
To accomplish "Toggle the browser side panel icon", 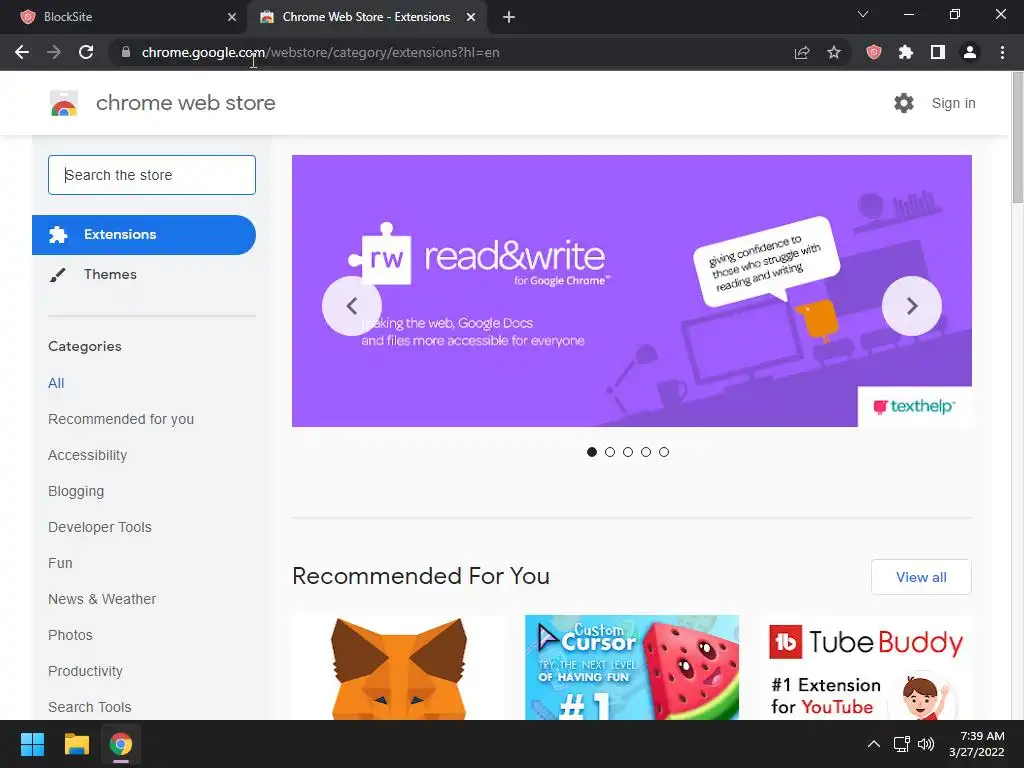I will (938, 52).
